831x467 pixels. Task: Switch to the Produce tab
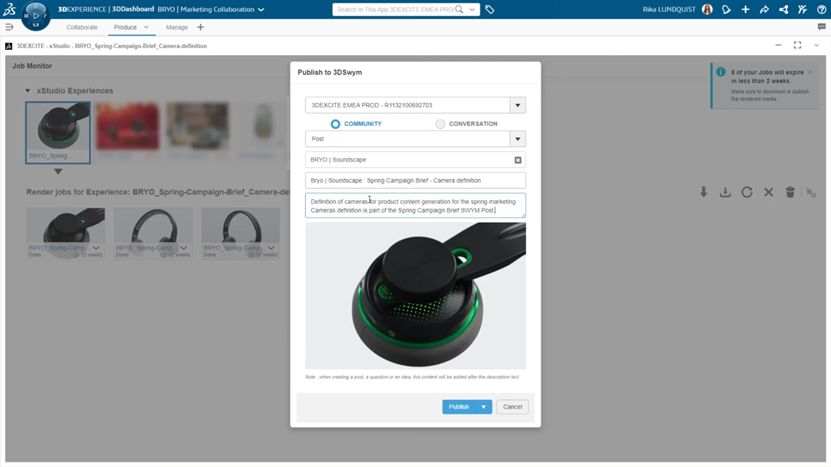pos(125,27)
